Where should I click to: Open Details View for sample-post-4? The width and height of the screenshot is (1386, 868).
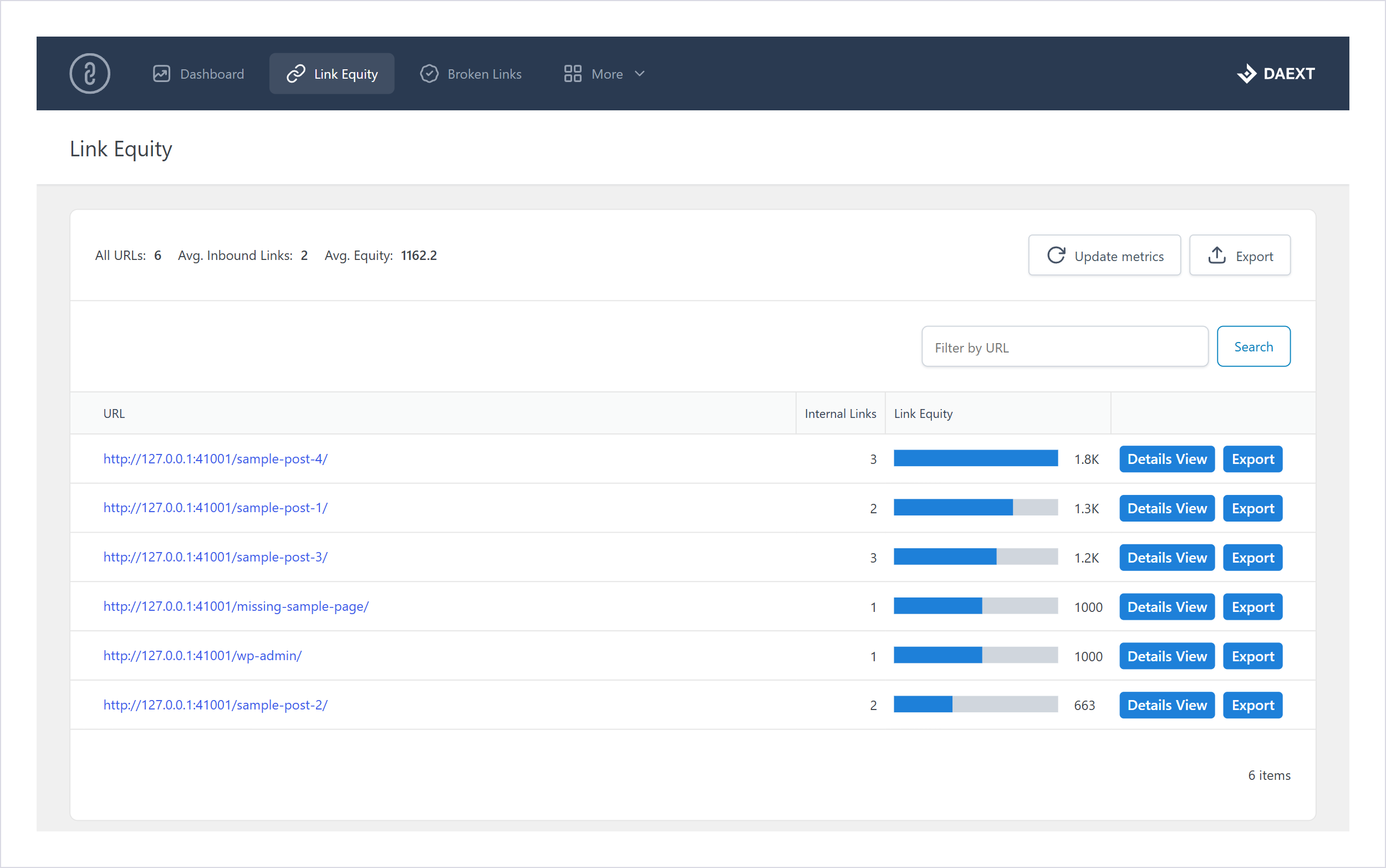coord(1166,459)
